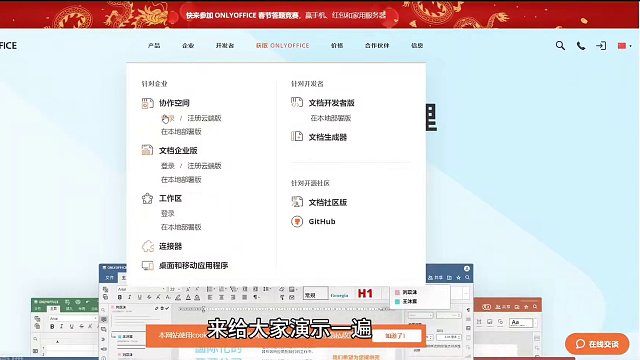Click 登录 under 协作空间

click(x=168, y=118)
